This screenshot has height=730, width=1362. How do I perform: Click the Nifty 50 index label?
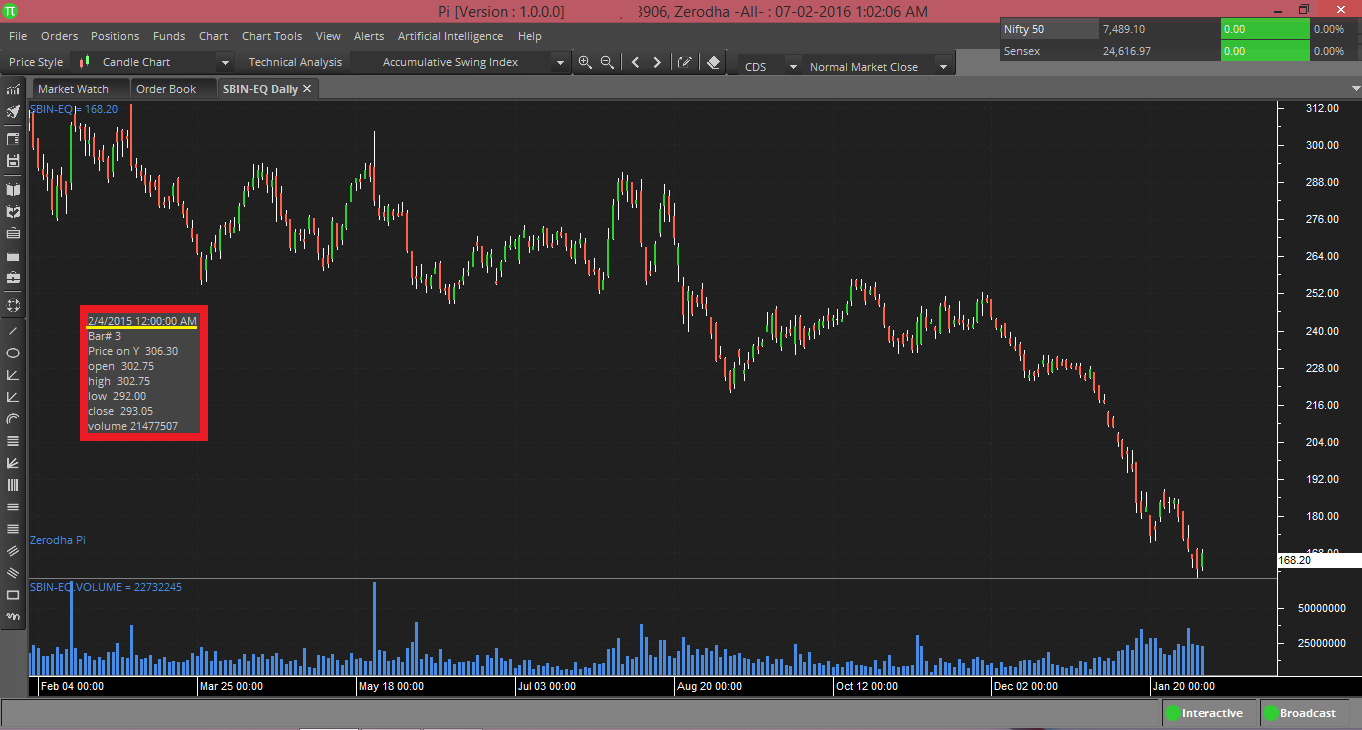[x=1024, y=29]
